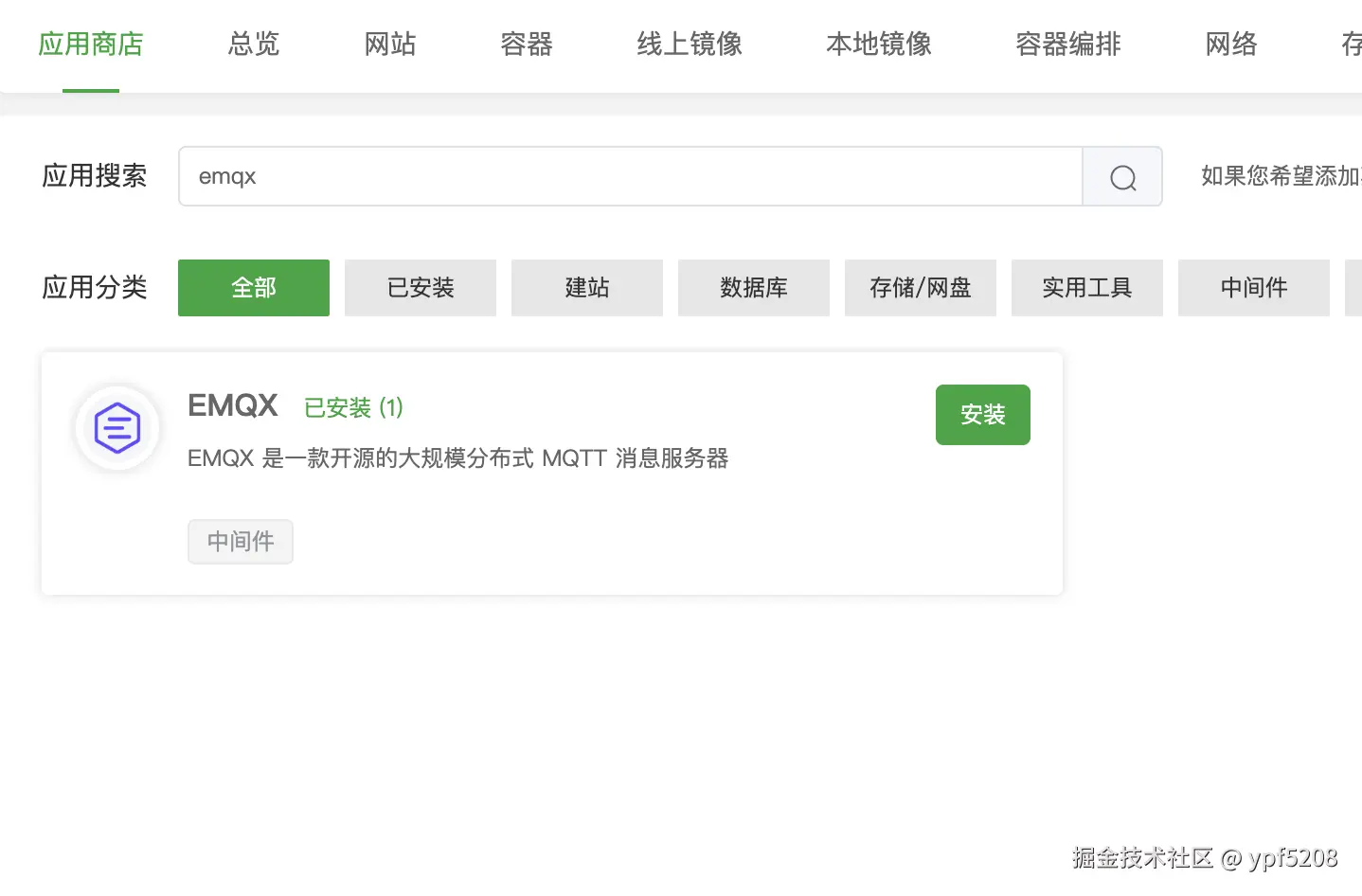Screen dimensions: 1362x896
Task: Filter apps by 数据库 category
Action: coord(754,288)
